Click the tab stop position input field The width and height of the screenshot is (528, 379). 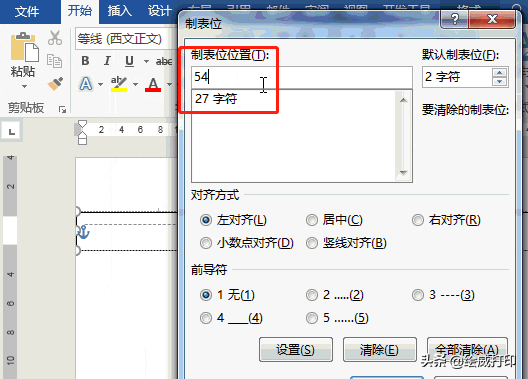click(302, 77)
